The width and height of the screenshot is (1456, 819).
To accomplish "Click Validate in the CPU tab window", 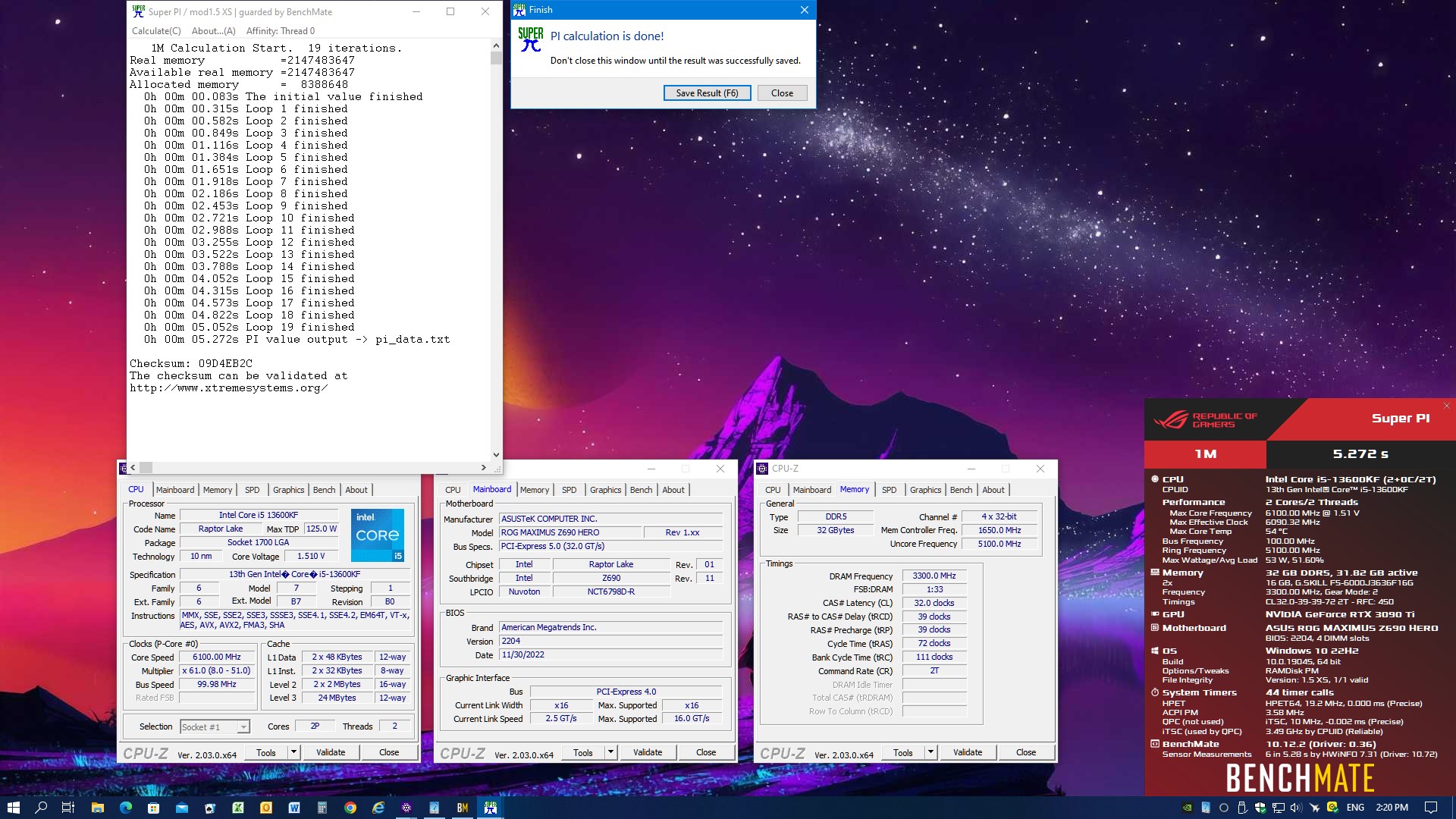I will pyautogui.click(x=331, y=752).
